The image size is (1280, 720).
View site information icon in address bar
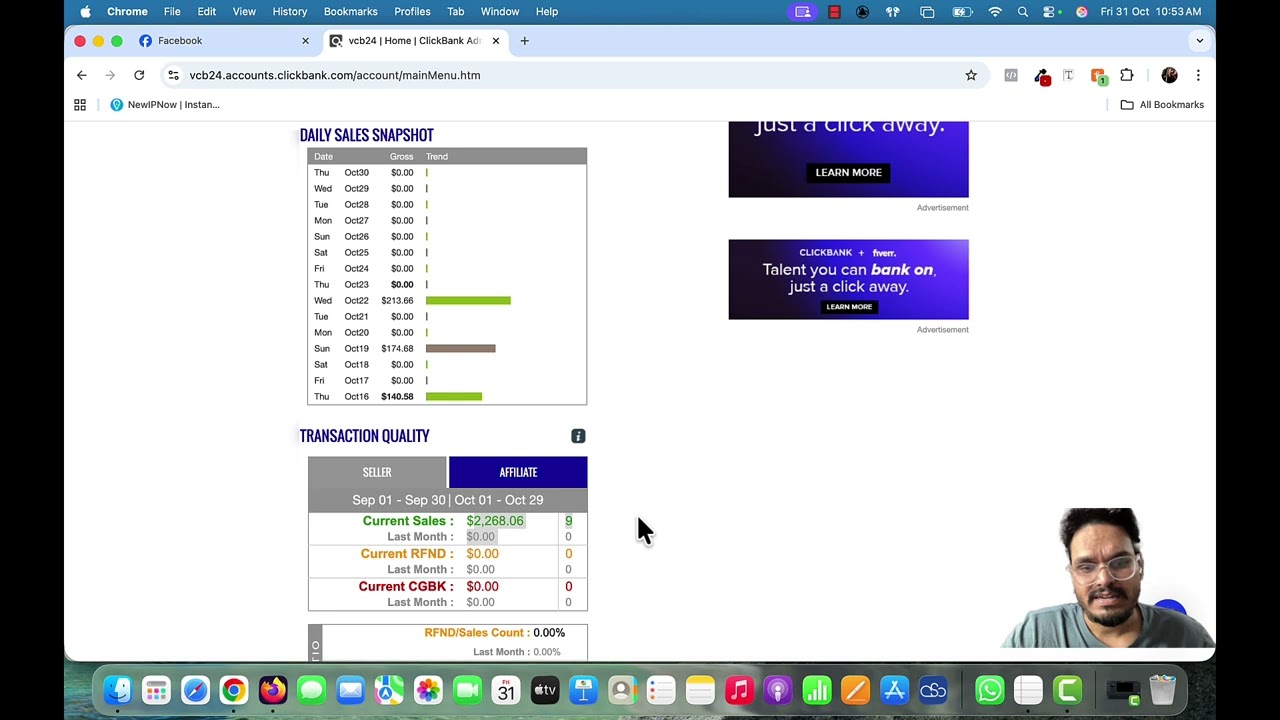(x=173, y=75)
